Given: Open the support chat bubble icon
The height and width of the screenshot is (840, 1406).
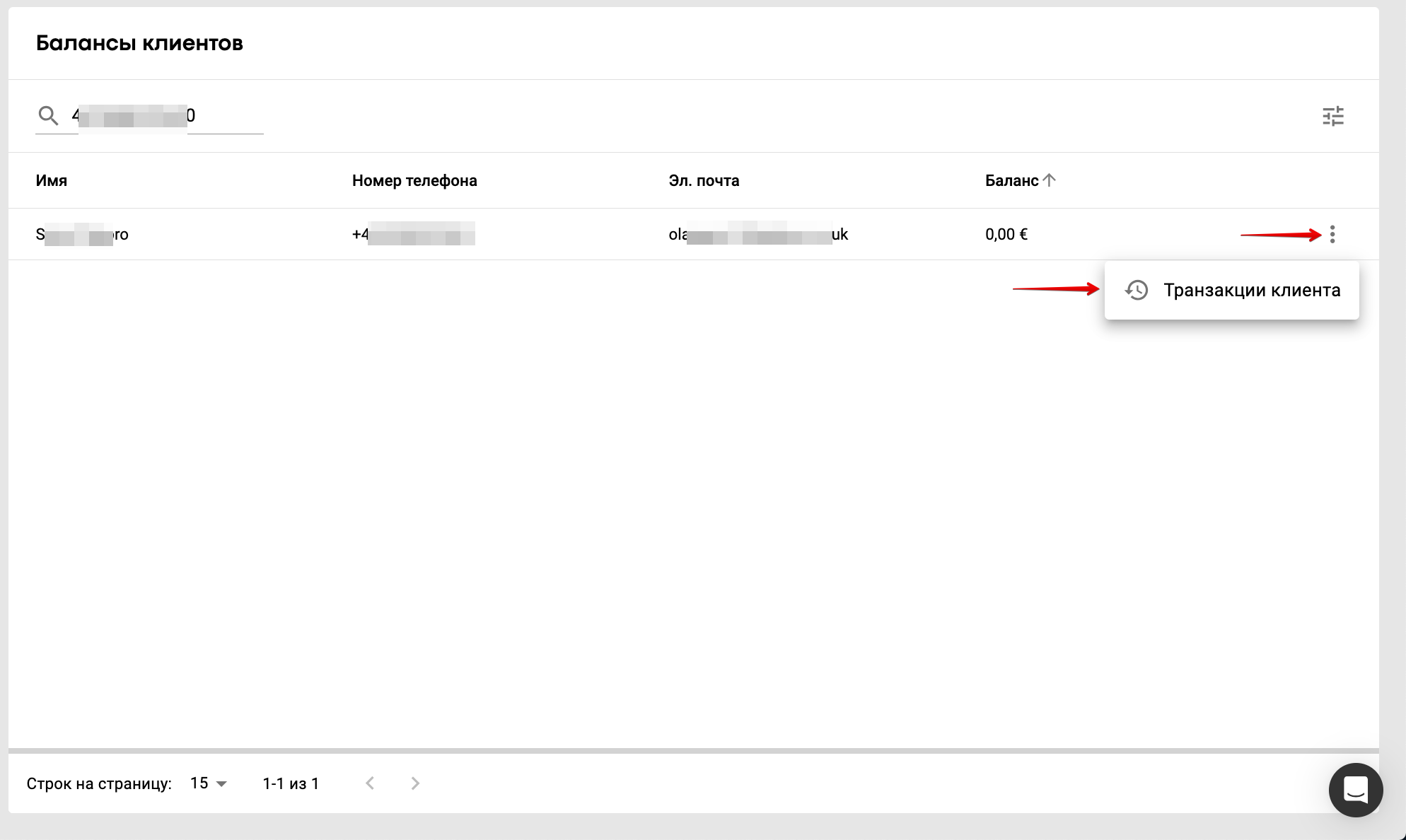Looking at the screenshot, I should pyautogui.click(x=1355, y=790).
